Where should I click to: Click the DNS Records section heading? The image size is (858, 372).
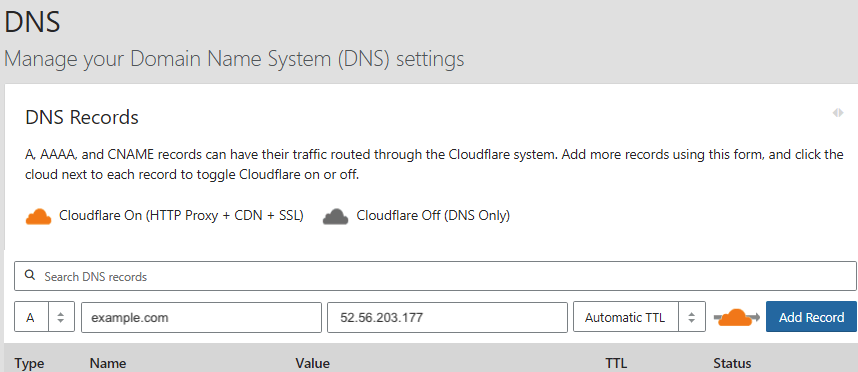click(82, 117)
